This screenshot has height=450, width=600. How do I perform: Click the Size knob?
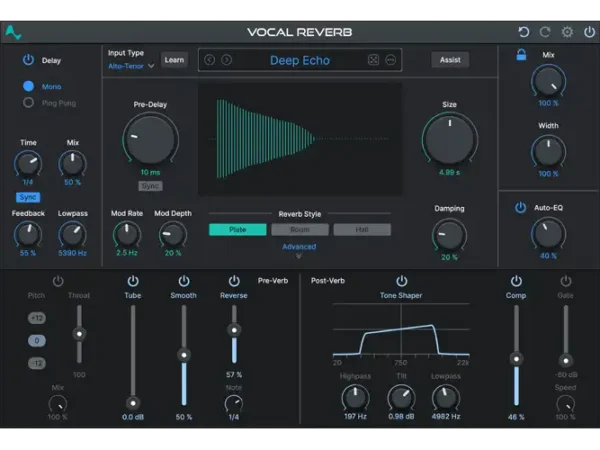coord(450,140)
